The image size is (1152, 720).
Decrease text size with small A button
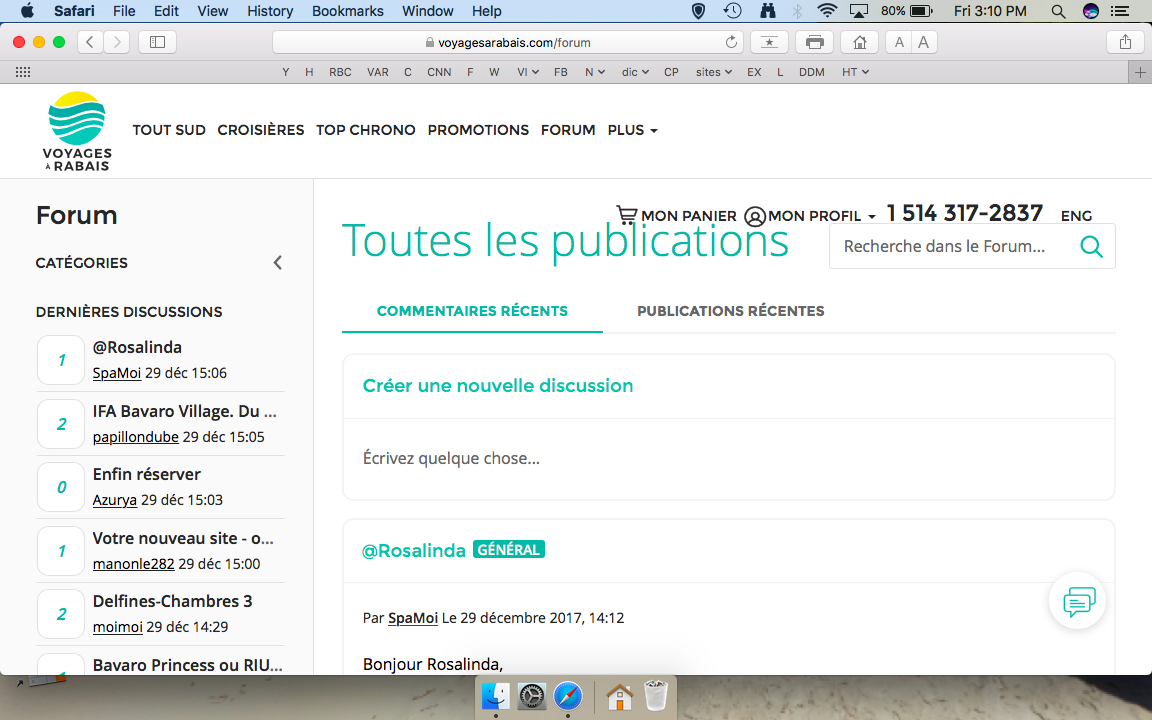point(899,42)
